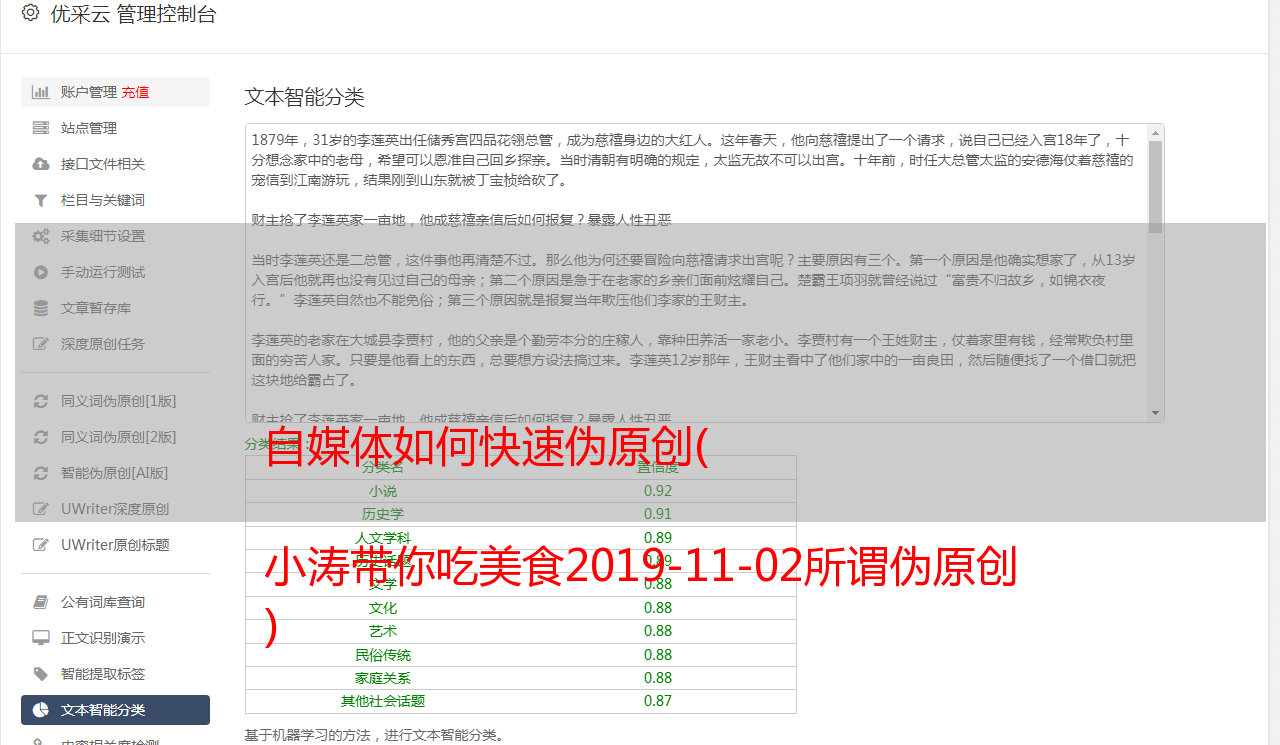
Task: Click up arrow of text area scrollbar
Action: pos(1156,132)
